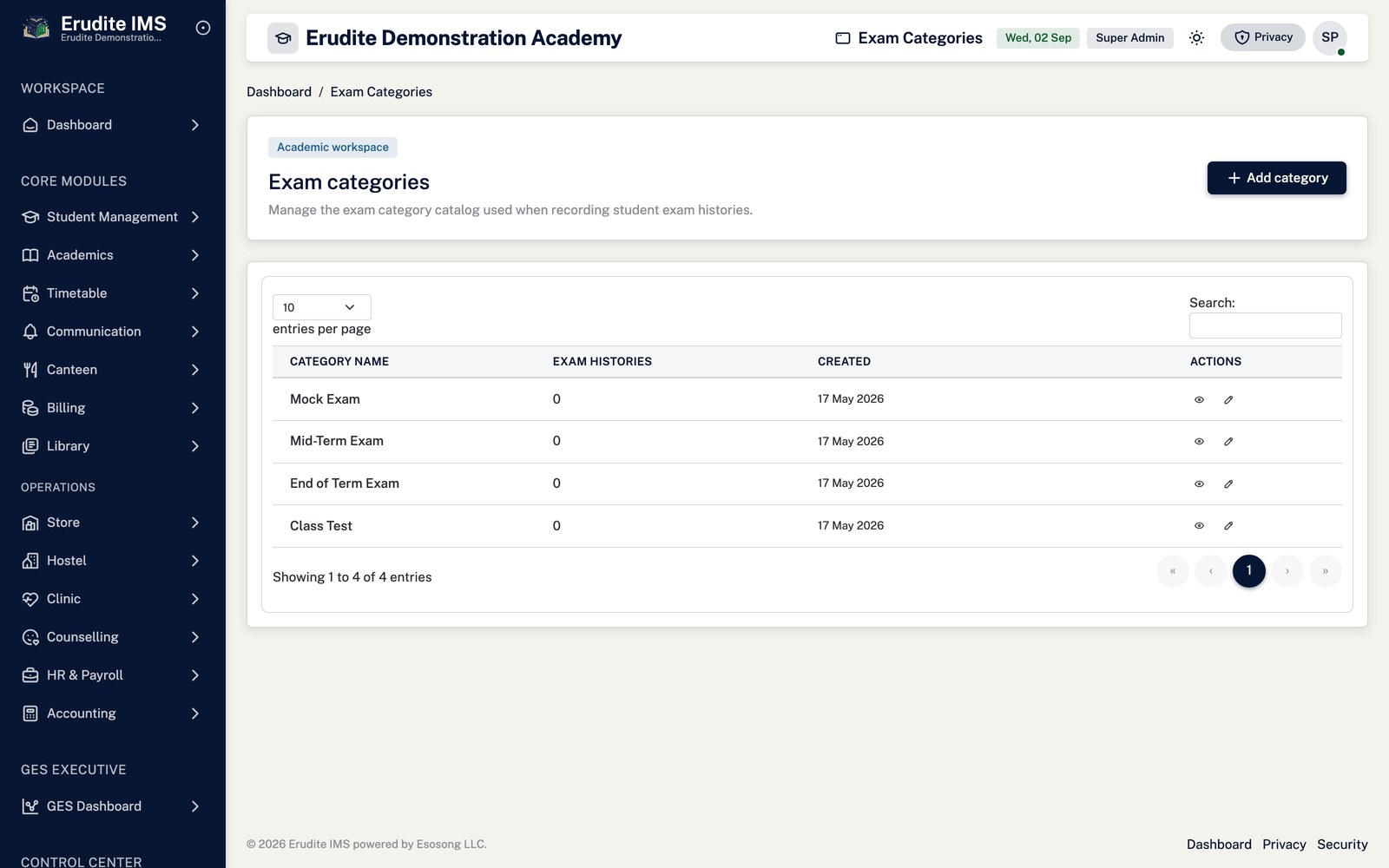This screenshot has height=868, width=1389.
Task: Click the graduation cap academy icon in header
Action: (283, 38)
